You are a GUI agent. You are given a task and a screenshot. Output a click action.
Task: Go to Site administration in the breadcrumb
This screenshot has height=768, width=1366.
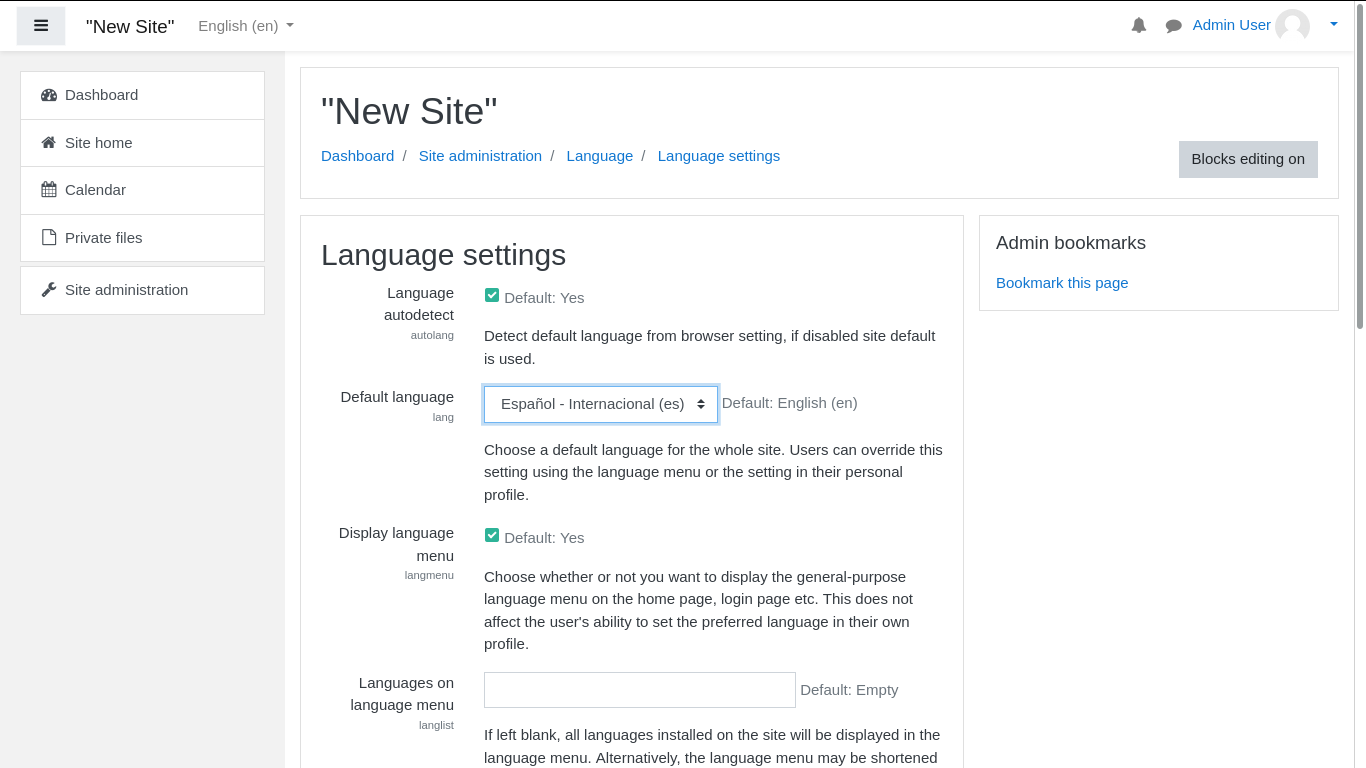[480, 156]
